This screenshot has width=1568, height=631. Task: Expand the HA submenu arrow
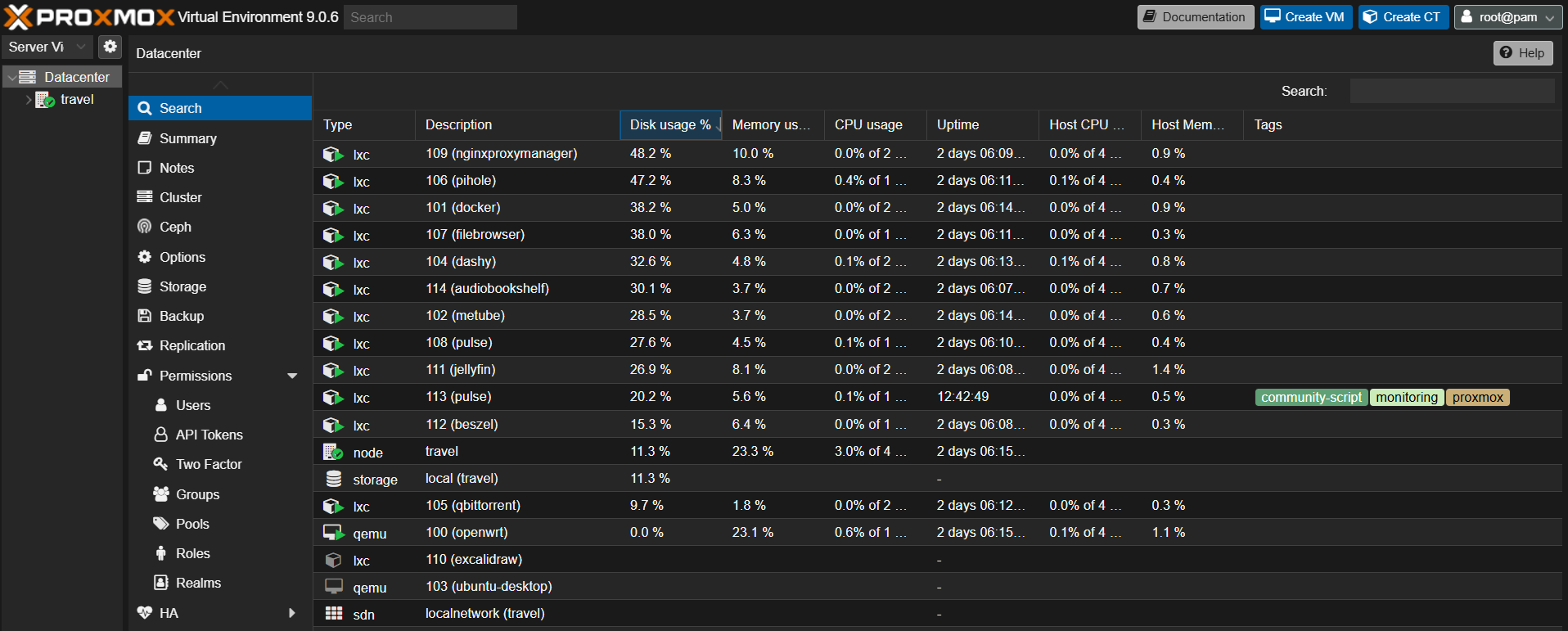coord(292,613)
